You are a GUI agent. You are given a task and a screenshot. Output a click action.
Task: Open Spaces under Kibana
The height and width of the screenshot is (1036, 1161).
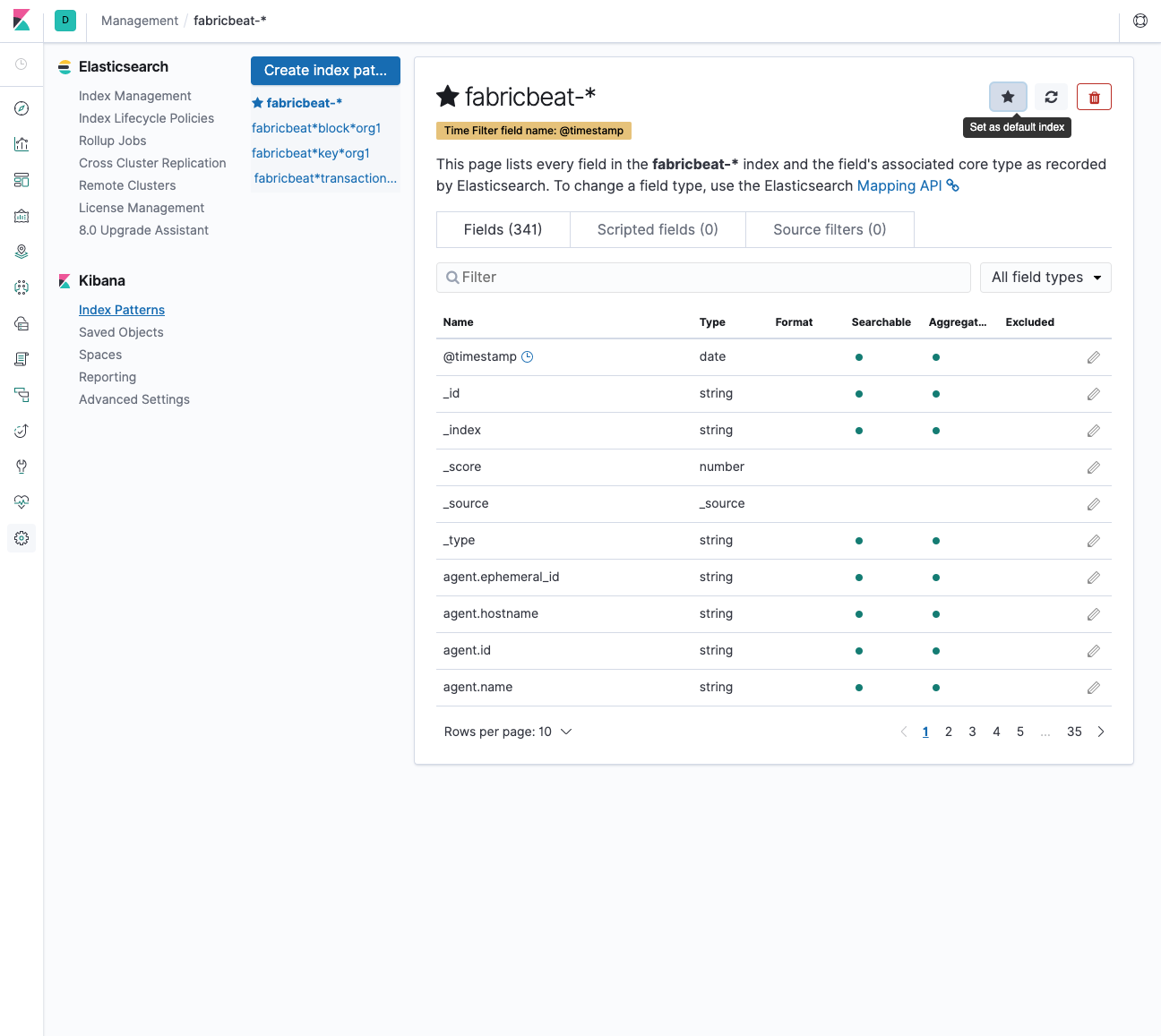click(100, 355)
